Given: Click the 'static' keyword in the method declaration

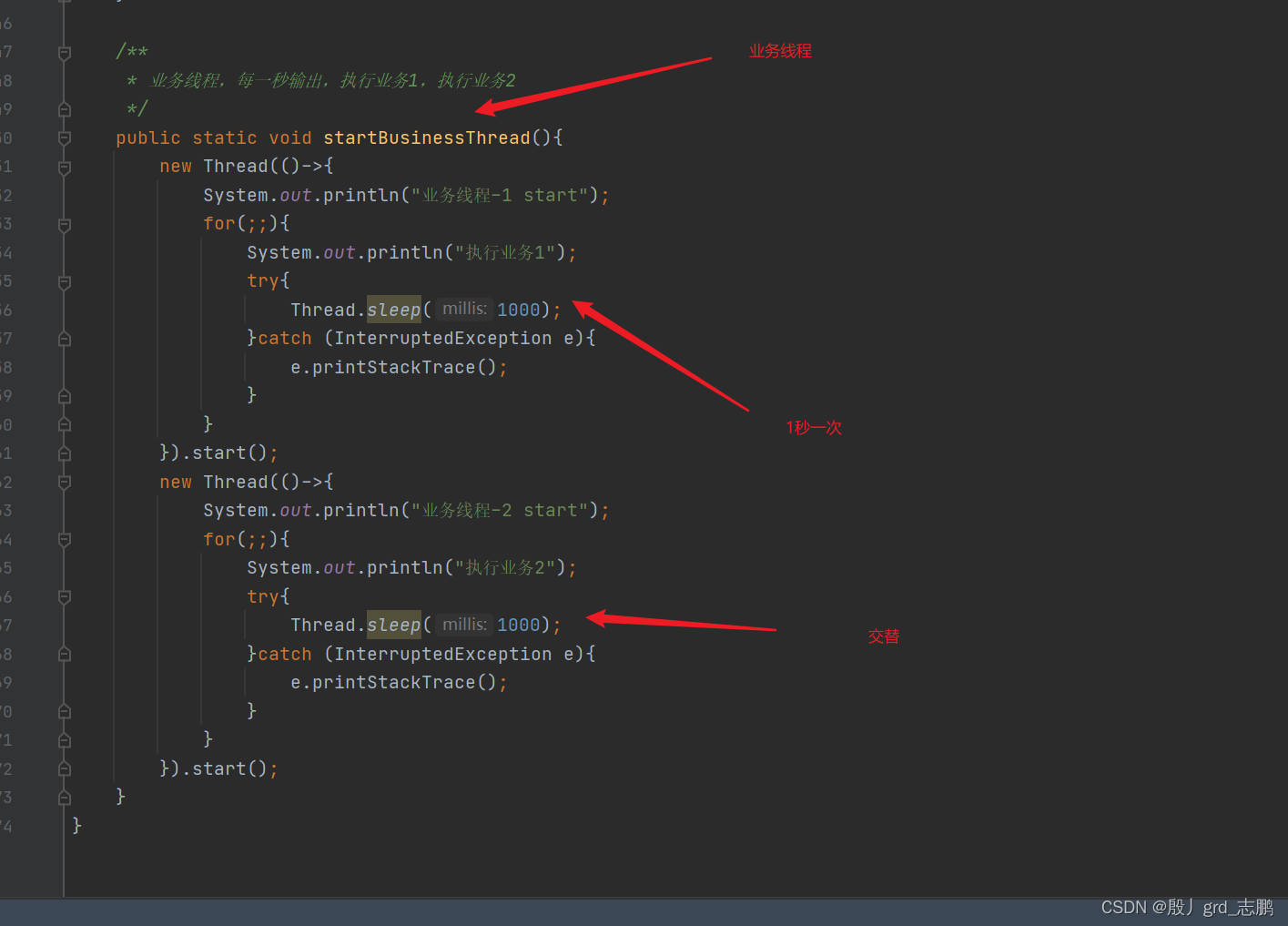Looking at the screenshot, I should (225, 137).
